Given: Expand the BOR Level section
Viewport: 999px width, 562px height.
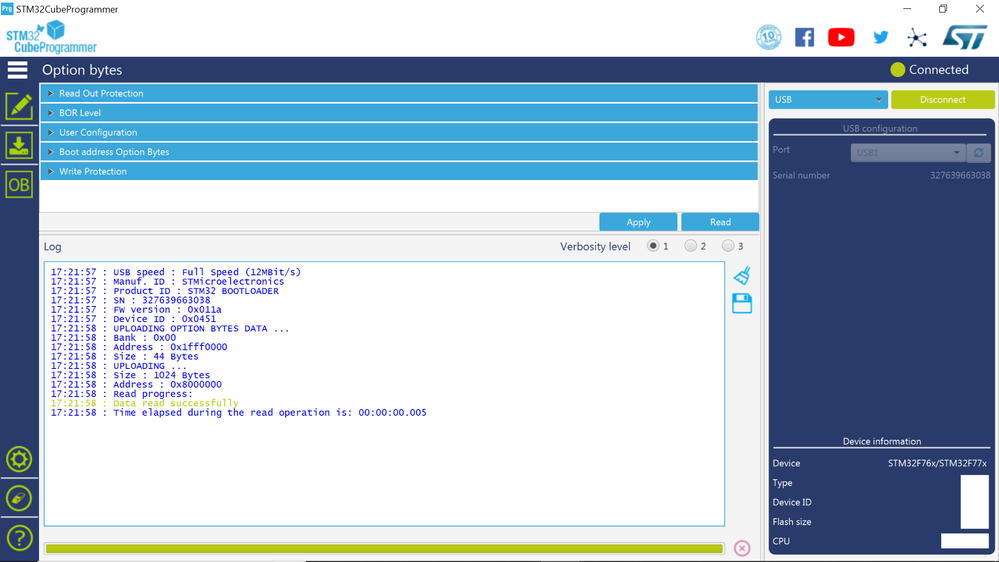Looking at the screenshot, I should 399,113.
